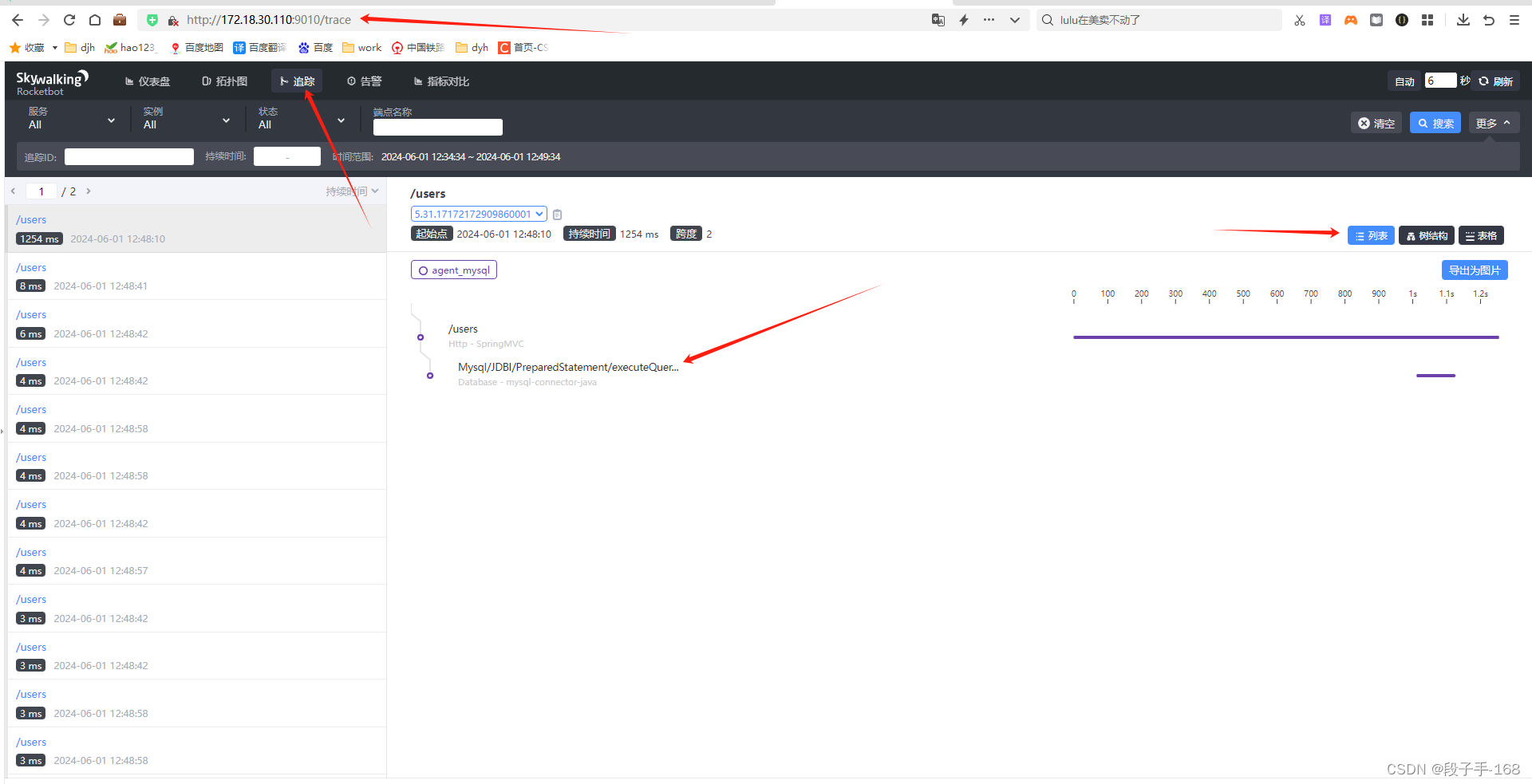
Task: Toggle the 自动 auto refresh button
Action: 1404,81
